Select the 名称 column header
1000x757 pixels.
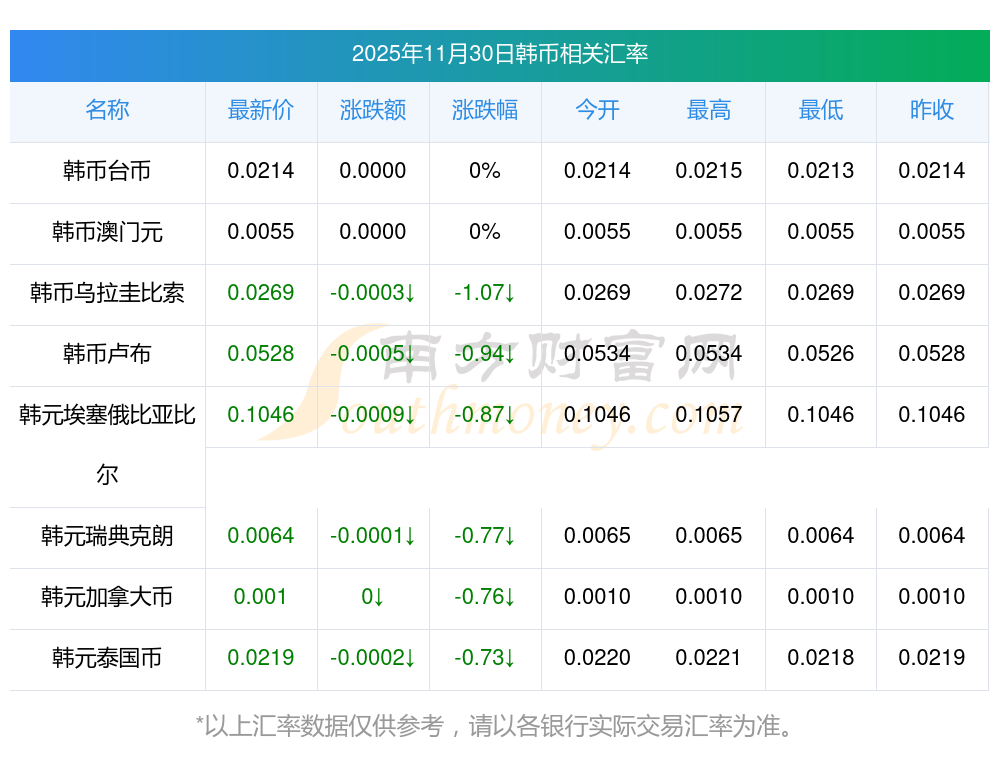tap(107, 111)
